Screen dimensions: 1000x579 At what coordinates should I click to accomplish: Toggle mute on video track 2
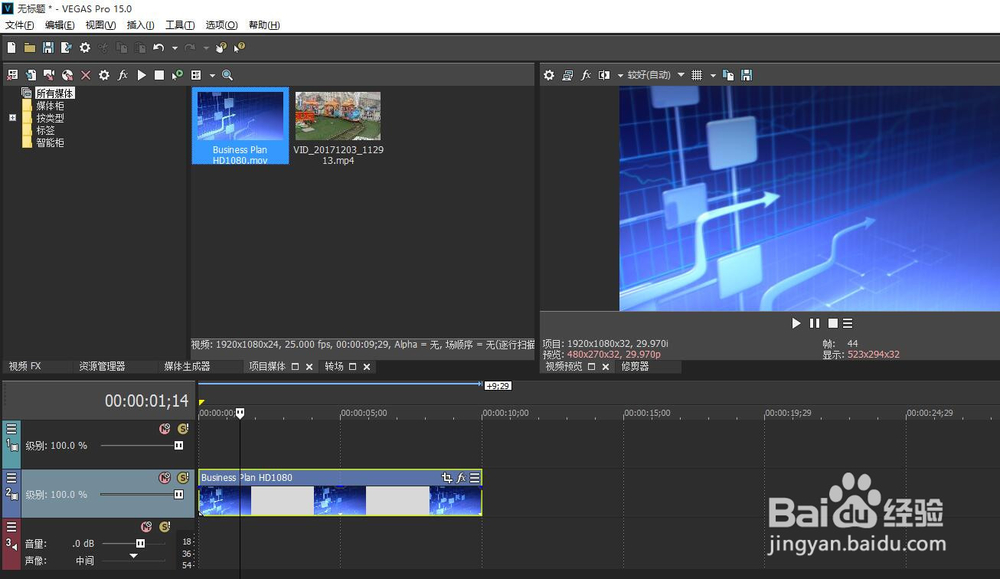point(165,477)
